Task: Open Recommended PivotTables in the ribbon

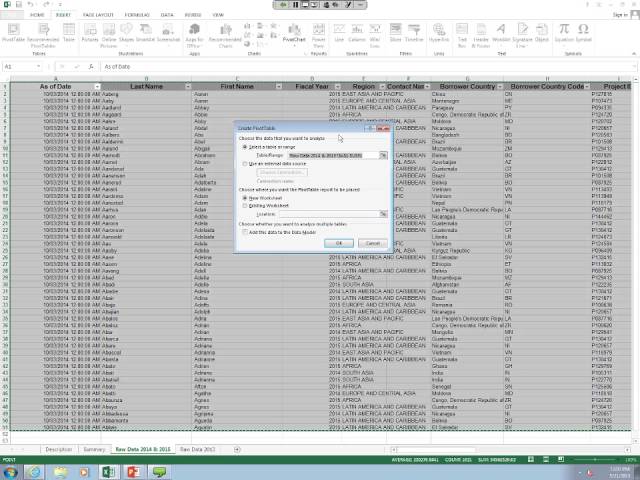Action: click(x=43, y=34)
